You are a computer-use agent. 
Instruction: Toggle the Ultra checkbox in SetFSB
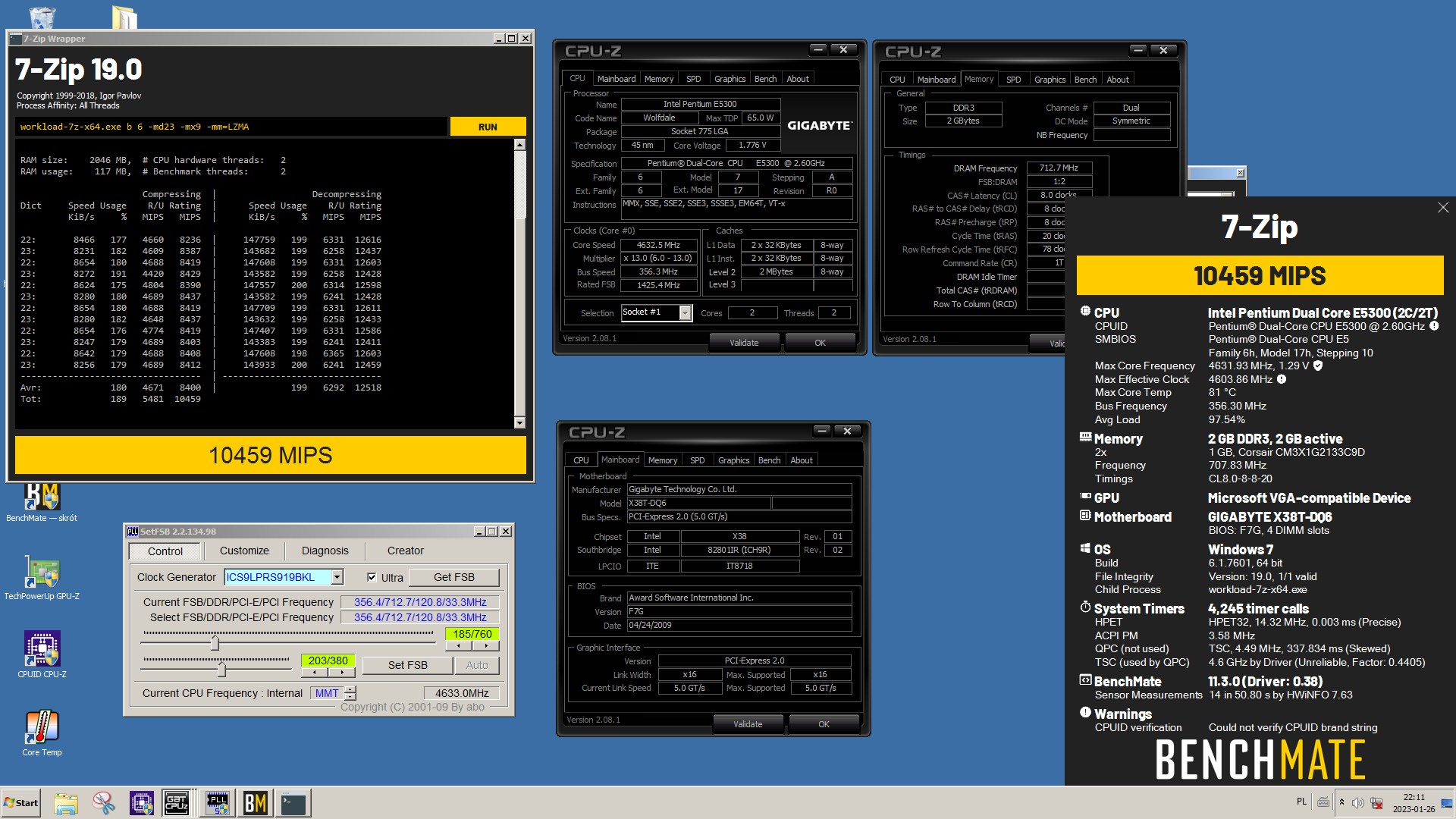point(372,577)
